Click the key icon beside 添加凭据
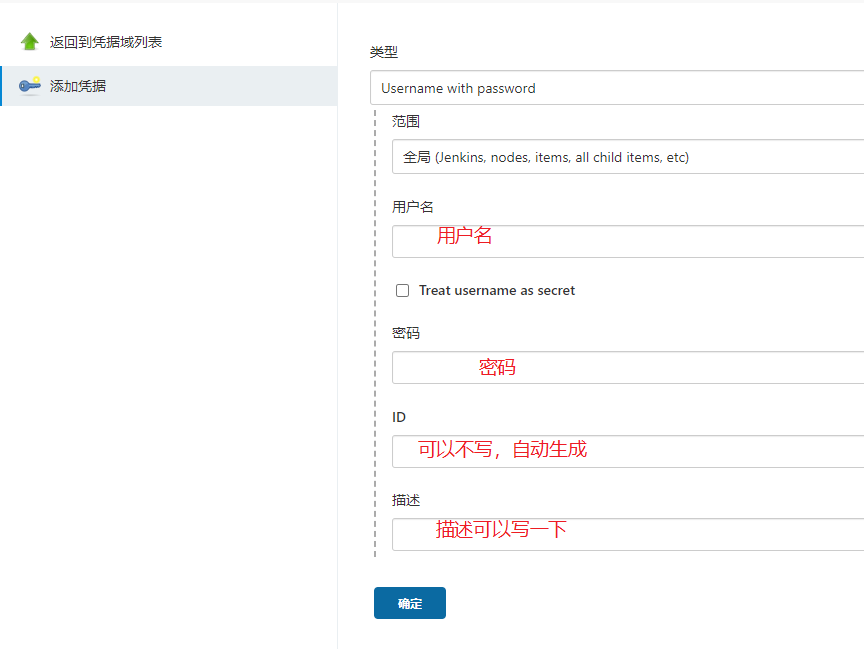This screenshot has width=864, height=649. (x=30, y=86)
